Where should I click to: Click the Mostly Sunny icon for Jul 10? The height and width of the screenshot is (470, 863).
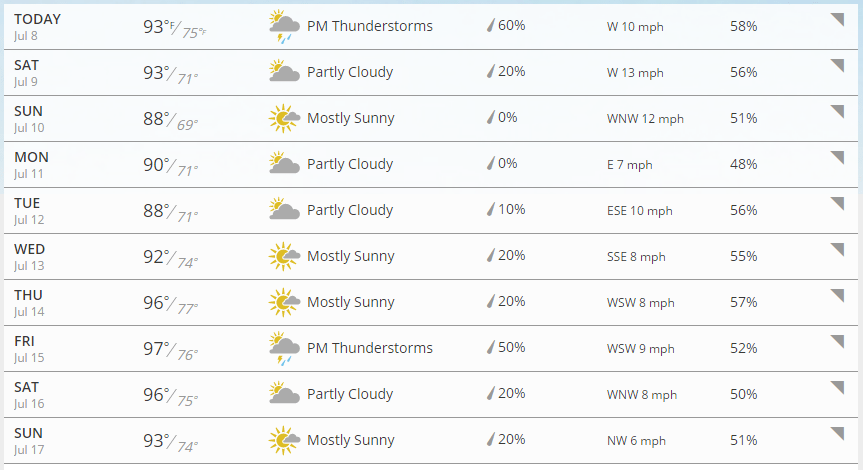tap(284, 118)
